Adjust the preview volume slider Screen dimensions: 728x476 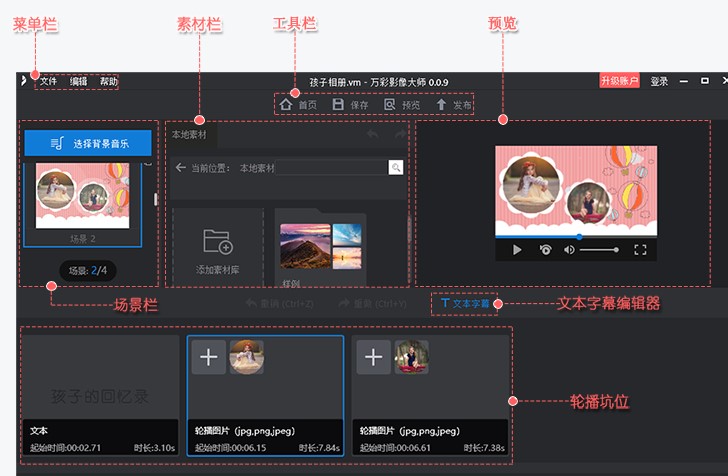point(598,249)
